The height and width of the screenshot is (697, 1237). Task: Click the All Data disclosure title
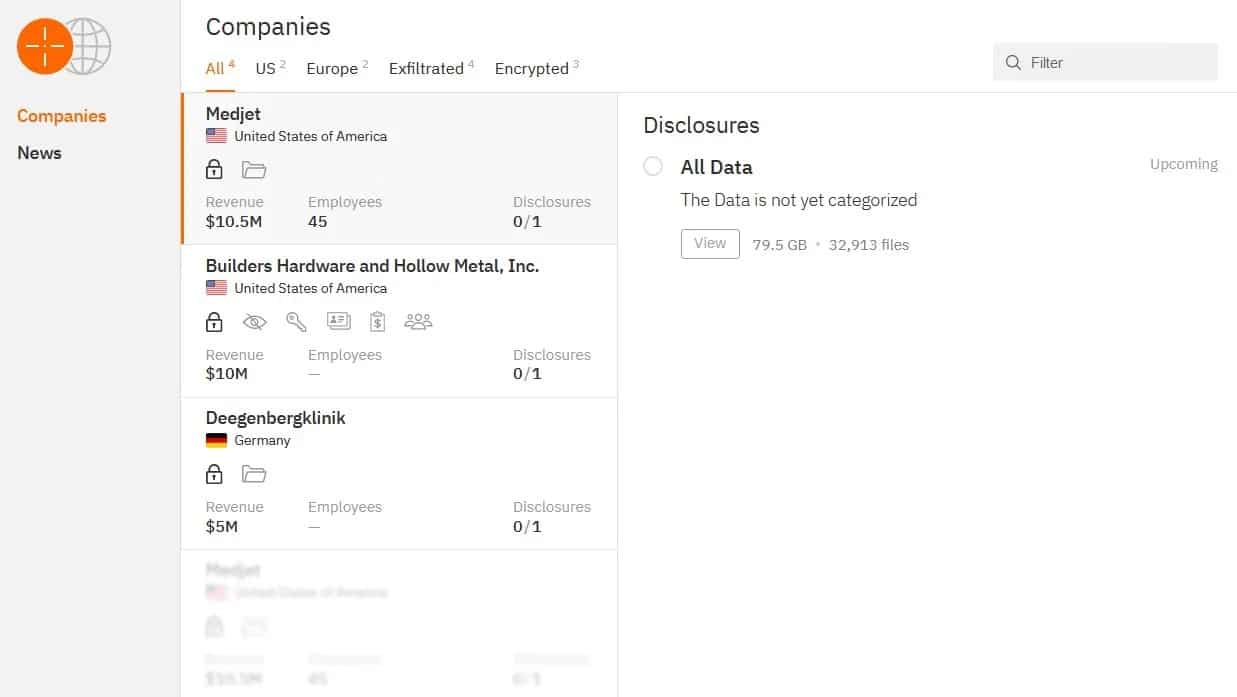click(716, 167)
